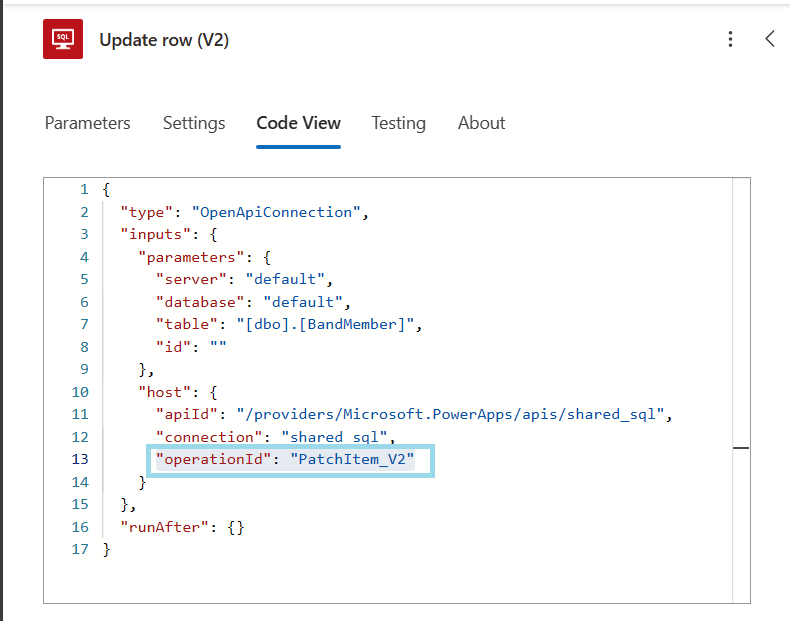The width and height of the screenshot is (790, 621).
Task: Click the "runAfter" line in code
Action: tap(182, 527)
